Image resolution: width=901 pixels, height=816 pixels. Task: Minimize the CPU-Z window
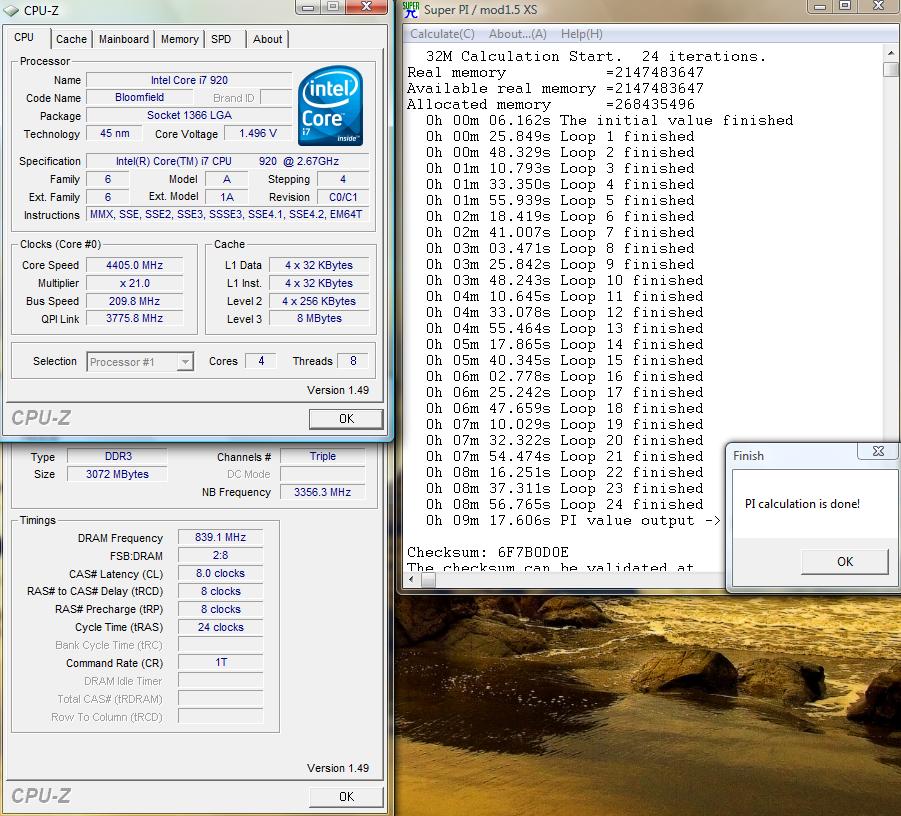309,7
